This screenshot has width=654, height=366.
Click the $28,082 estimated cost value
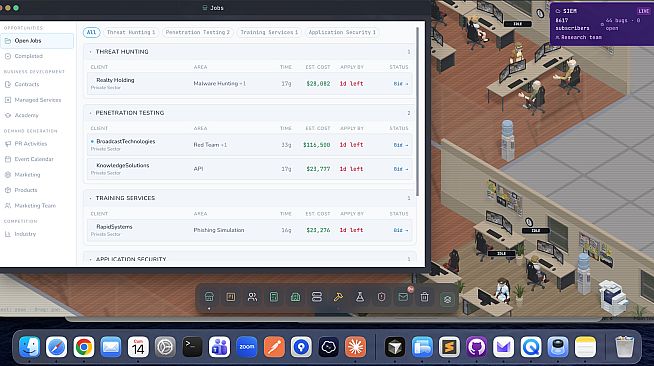click(x=318, y=84)
